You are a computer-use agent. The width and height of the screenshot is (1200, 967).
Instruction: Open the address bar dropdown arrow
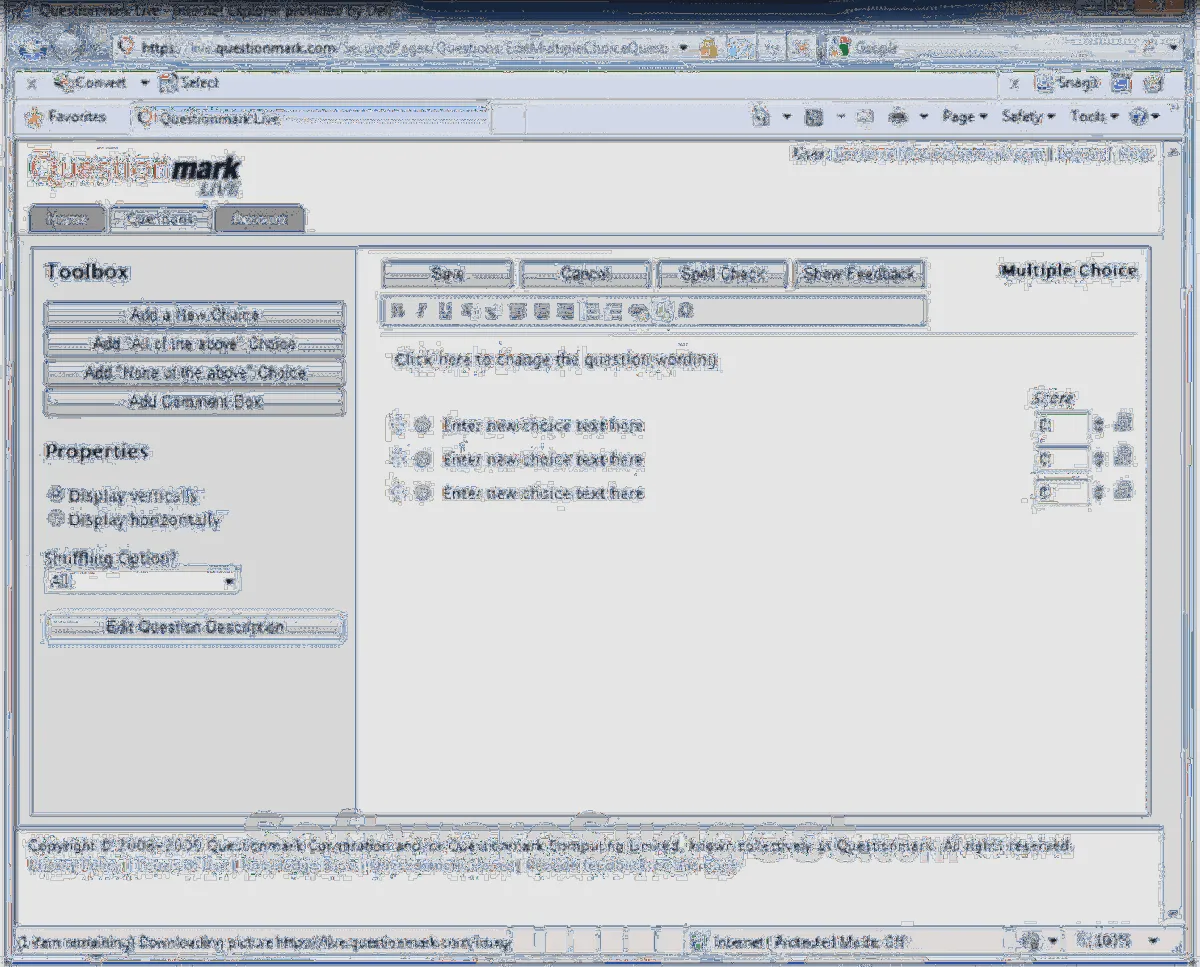[x=683, y=48]
